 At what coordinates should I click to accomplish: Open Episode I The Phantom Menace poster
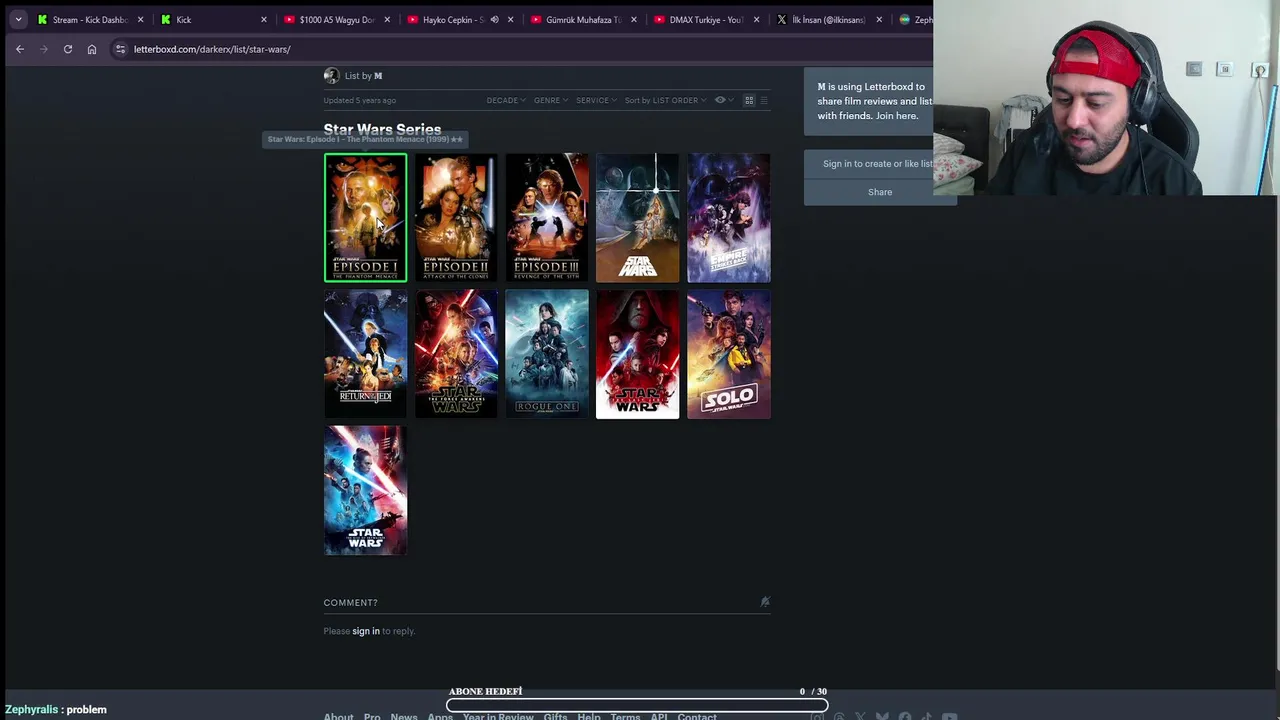coord(365,217)
